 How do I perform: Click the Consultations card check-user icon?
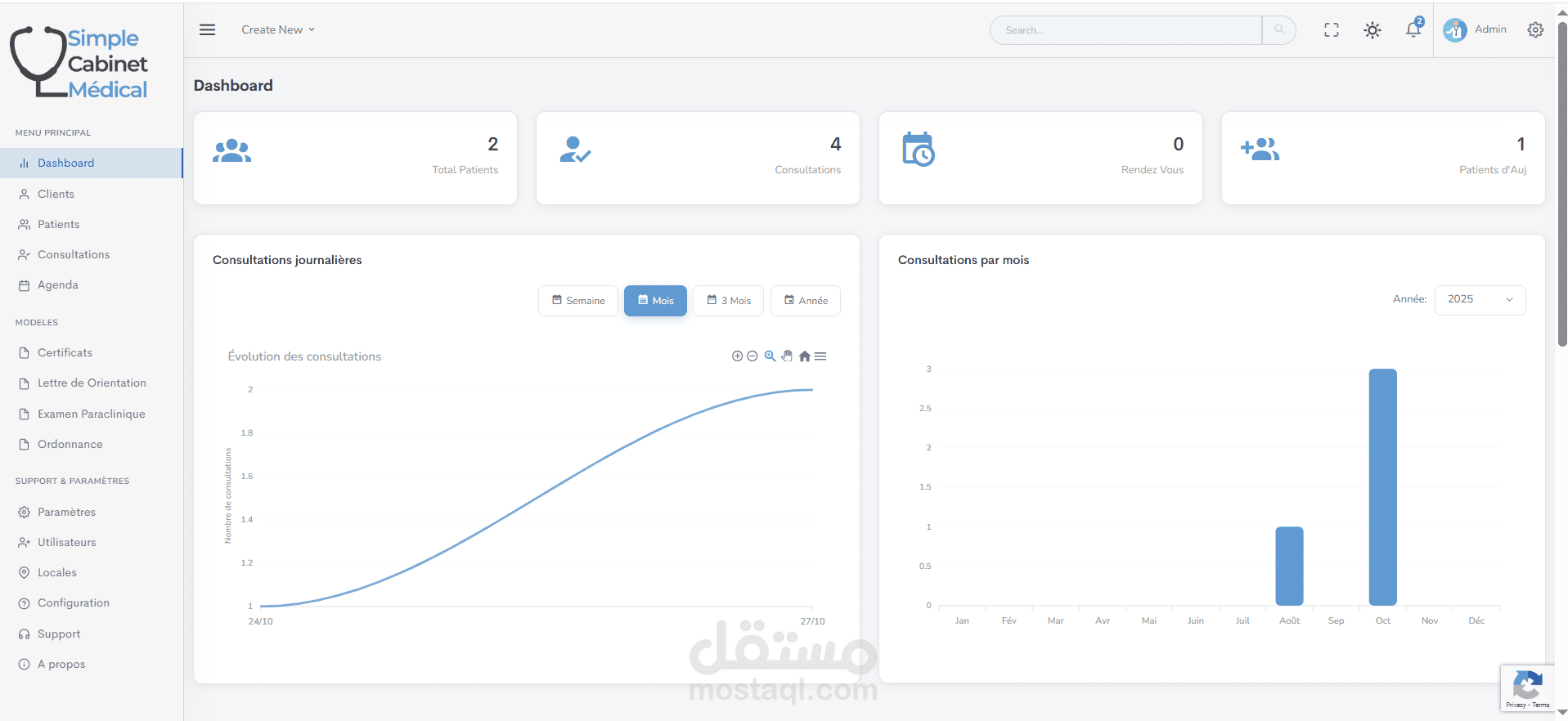pos(575,150)
